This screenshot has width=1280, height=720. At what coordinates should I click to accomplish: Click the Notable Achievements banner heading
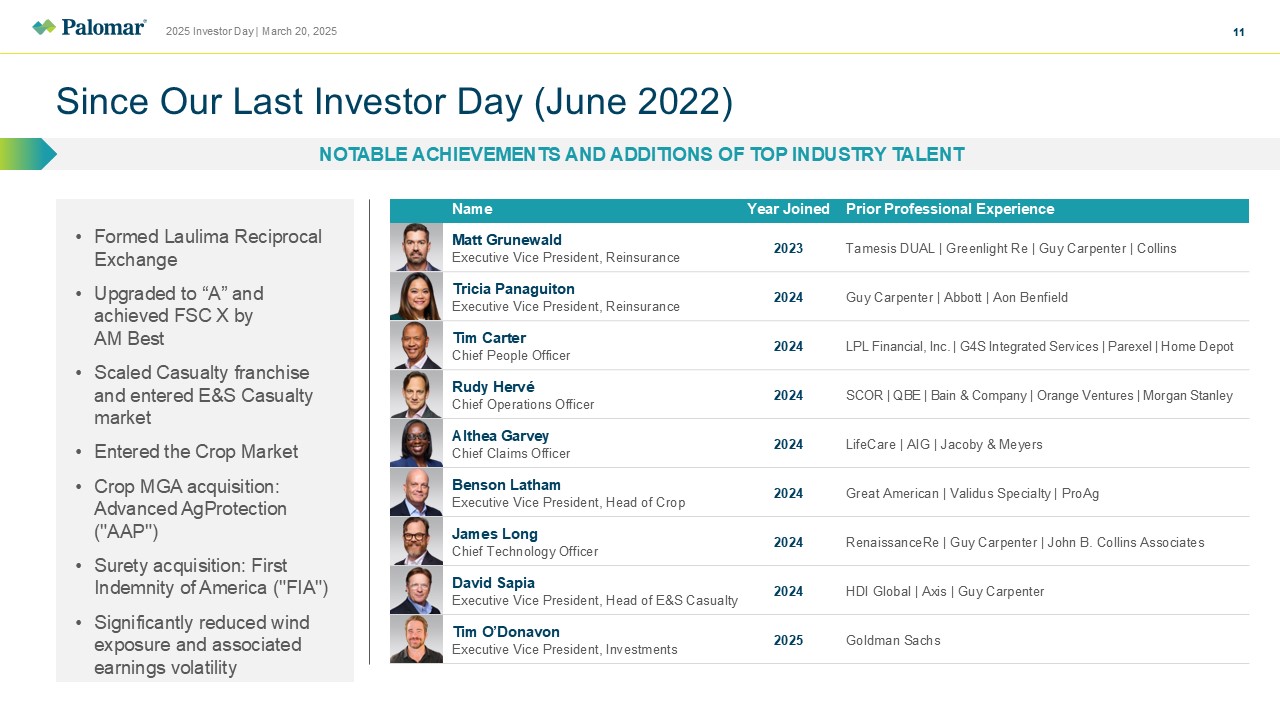tap(641, 154)
